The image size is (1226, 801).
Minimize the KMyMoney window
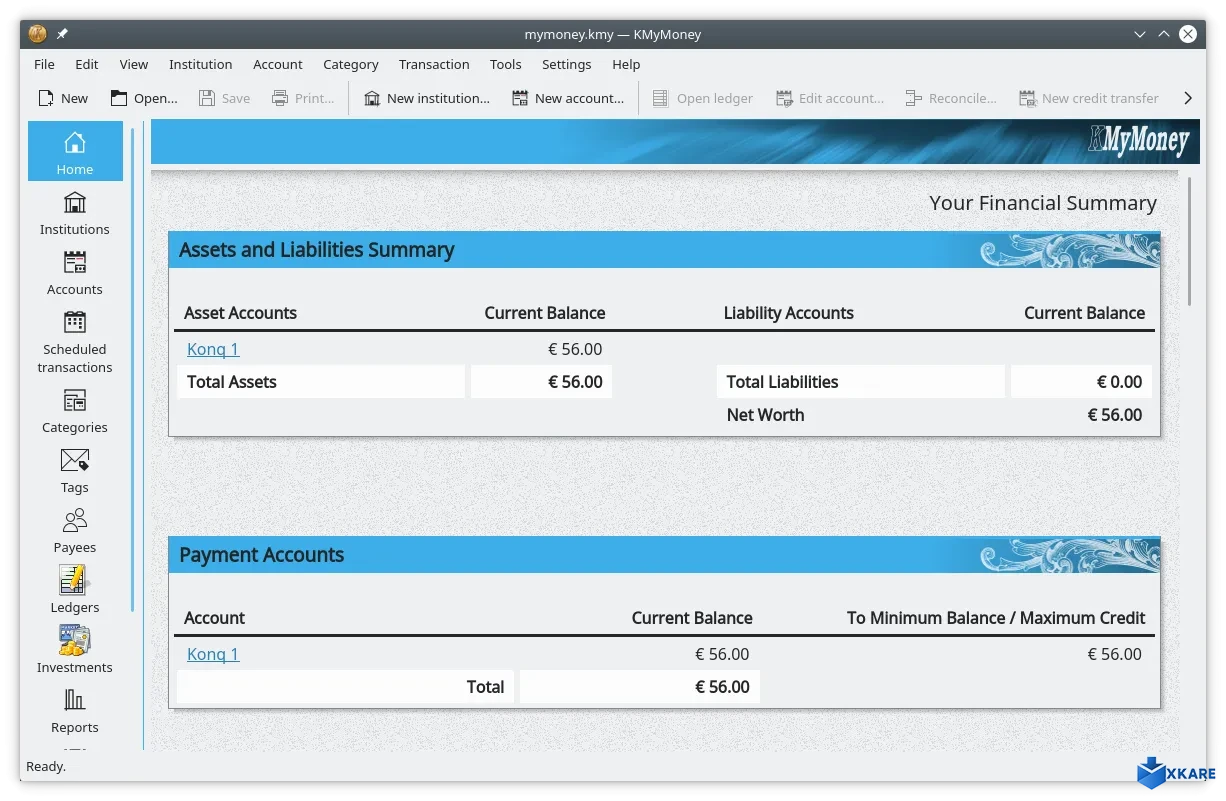pos(1140,34)
